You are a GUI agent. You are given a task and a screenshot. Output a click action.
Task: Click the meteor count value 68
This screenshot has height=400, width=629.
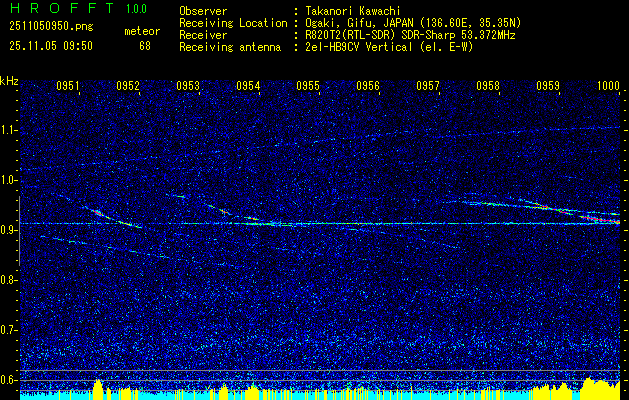click(145, 46)
